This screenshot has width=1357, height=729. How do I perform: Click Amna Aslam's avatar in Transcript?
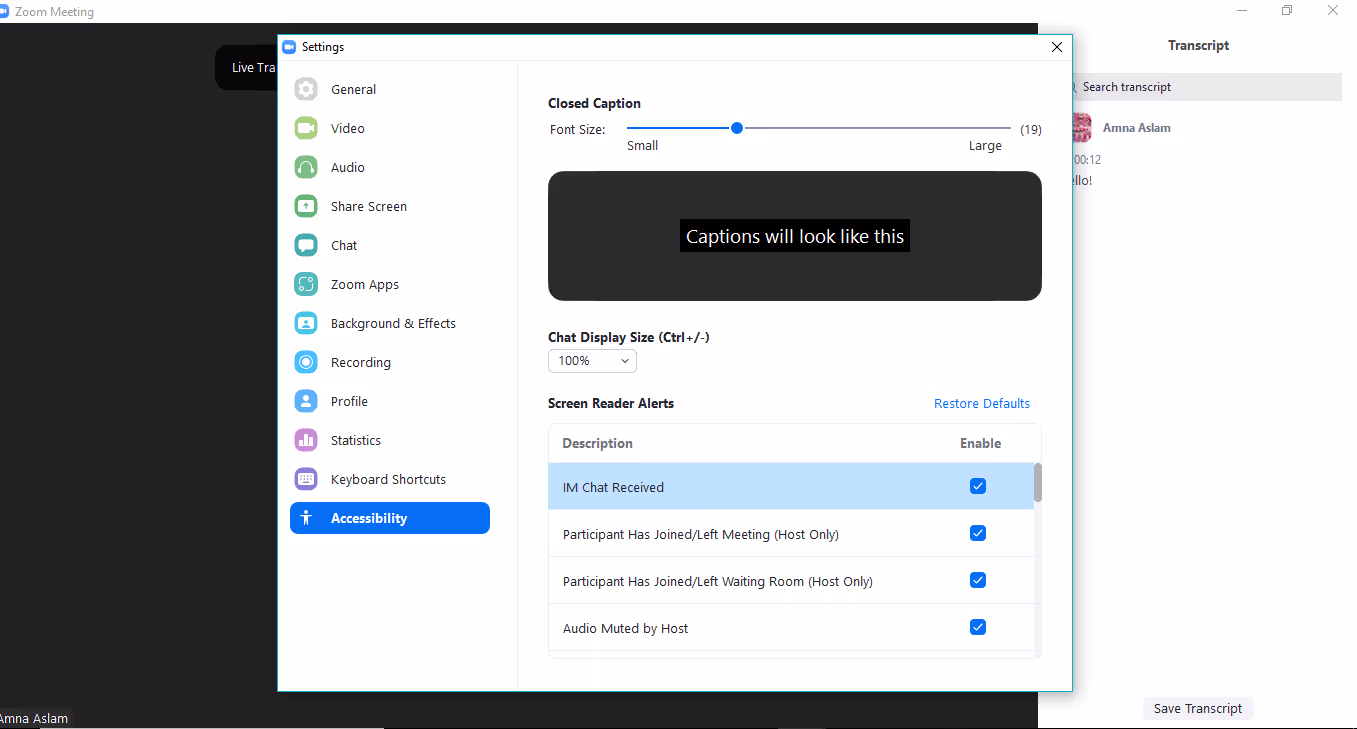click(1081, 128)
